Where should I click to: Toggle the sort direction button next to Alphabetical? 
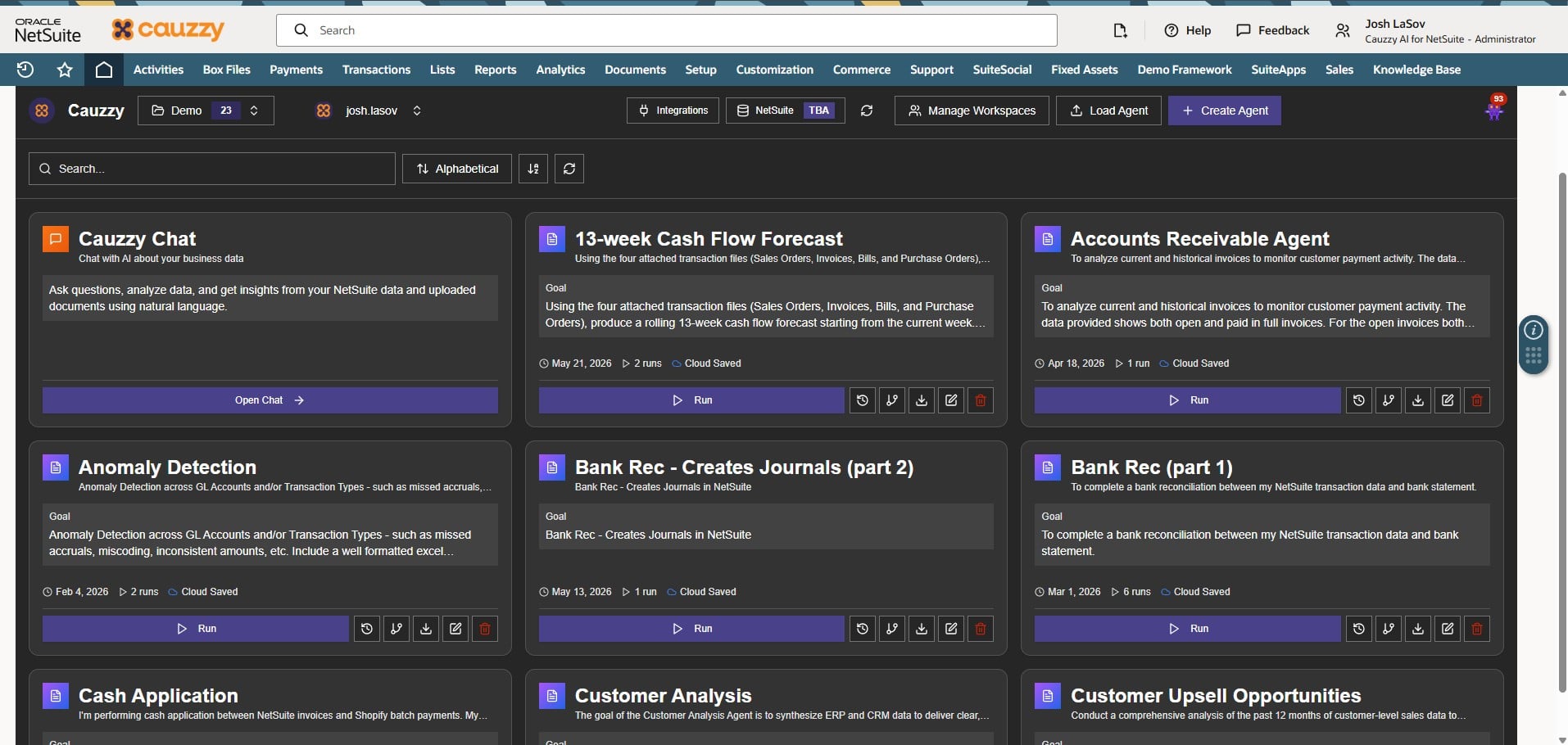coord(533,169)
